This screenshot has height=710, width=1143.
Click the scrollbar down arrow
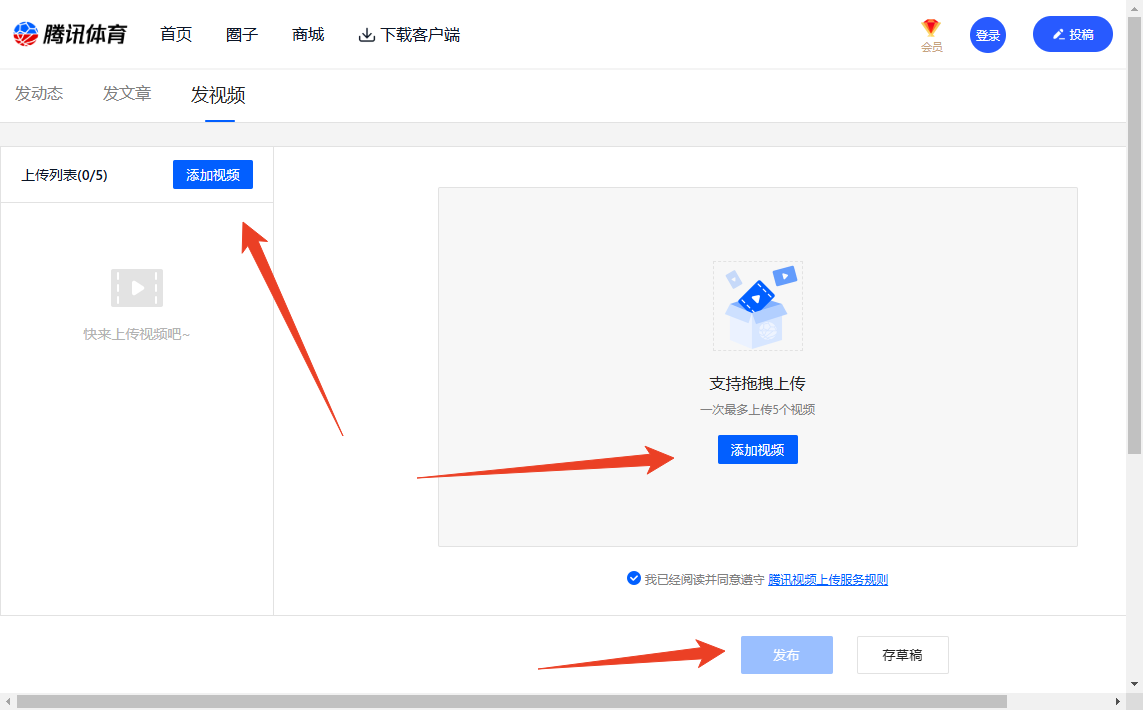(1134, 684)
